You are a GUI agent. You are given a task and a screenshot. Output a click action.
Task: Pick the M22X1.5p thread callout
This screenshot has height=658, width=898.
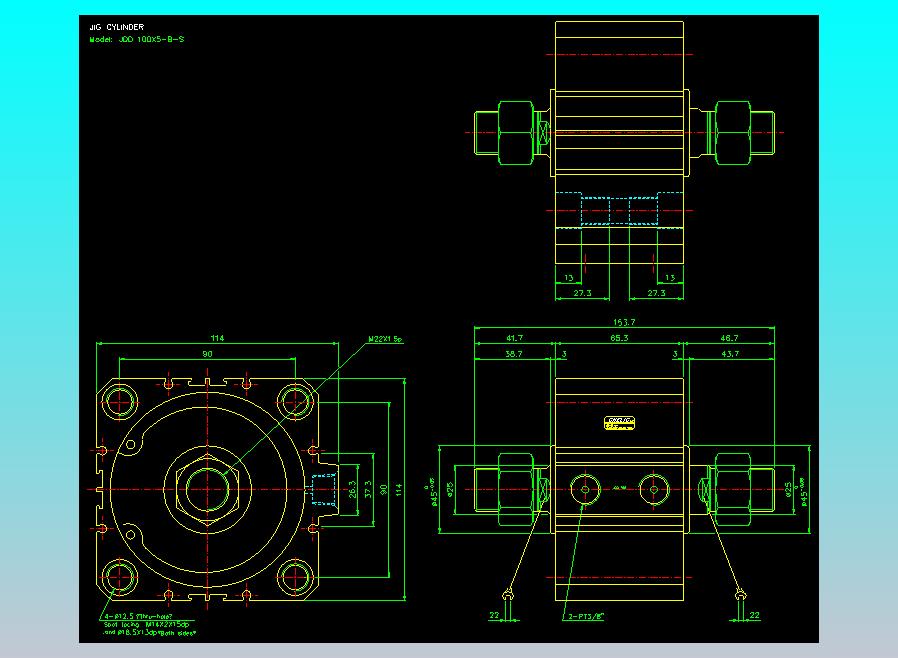pyautogui.click(x=385, y=339)
